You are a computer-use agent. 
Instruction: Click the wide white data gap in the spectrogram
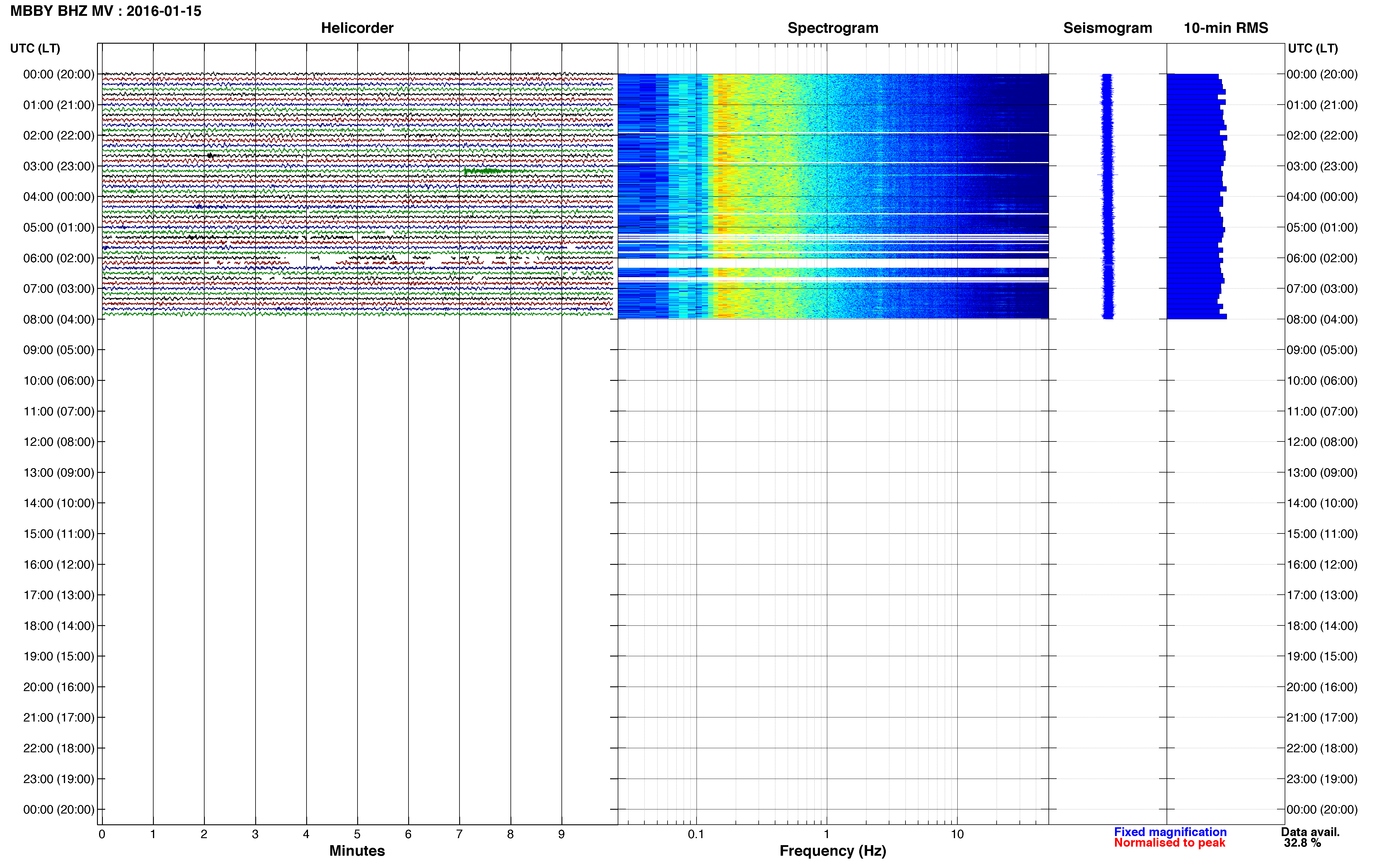pyautogui.click(x=833, y=263)
